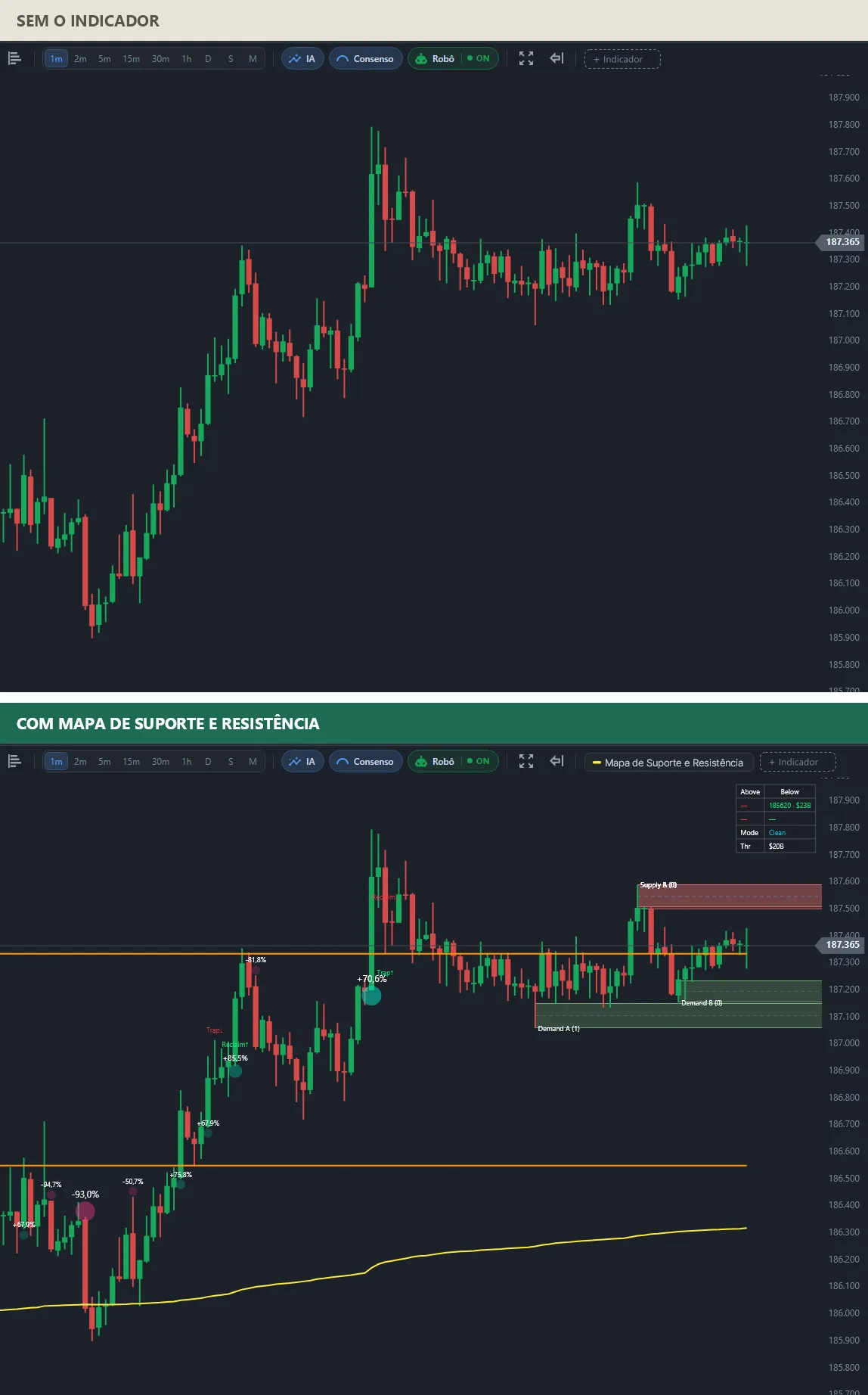868x1395 pixels.
Task: Expand no-indicator chart to fullscreen
Action: click(526, 58)
